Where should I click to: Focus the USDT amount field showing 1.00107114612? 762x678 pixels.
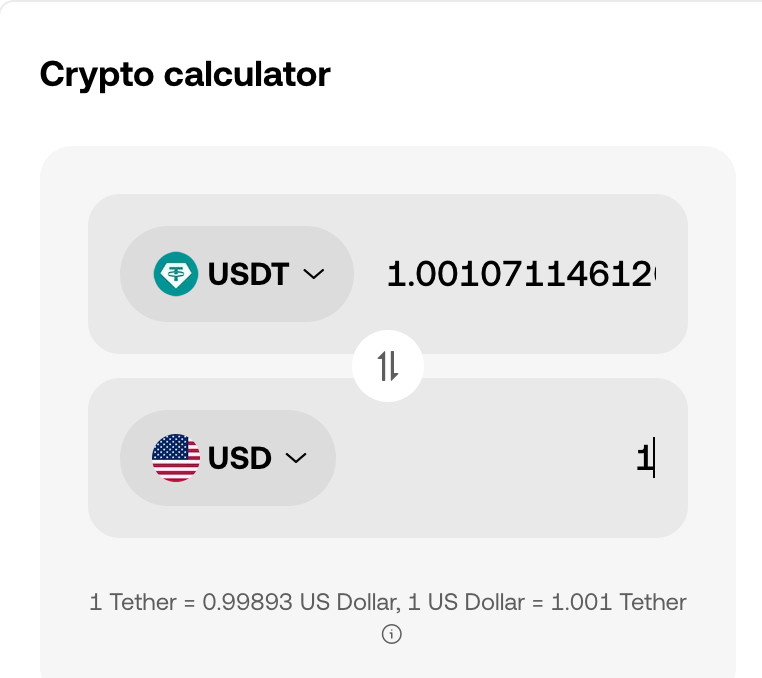click(521, 274)
